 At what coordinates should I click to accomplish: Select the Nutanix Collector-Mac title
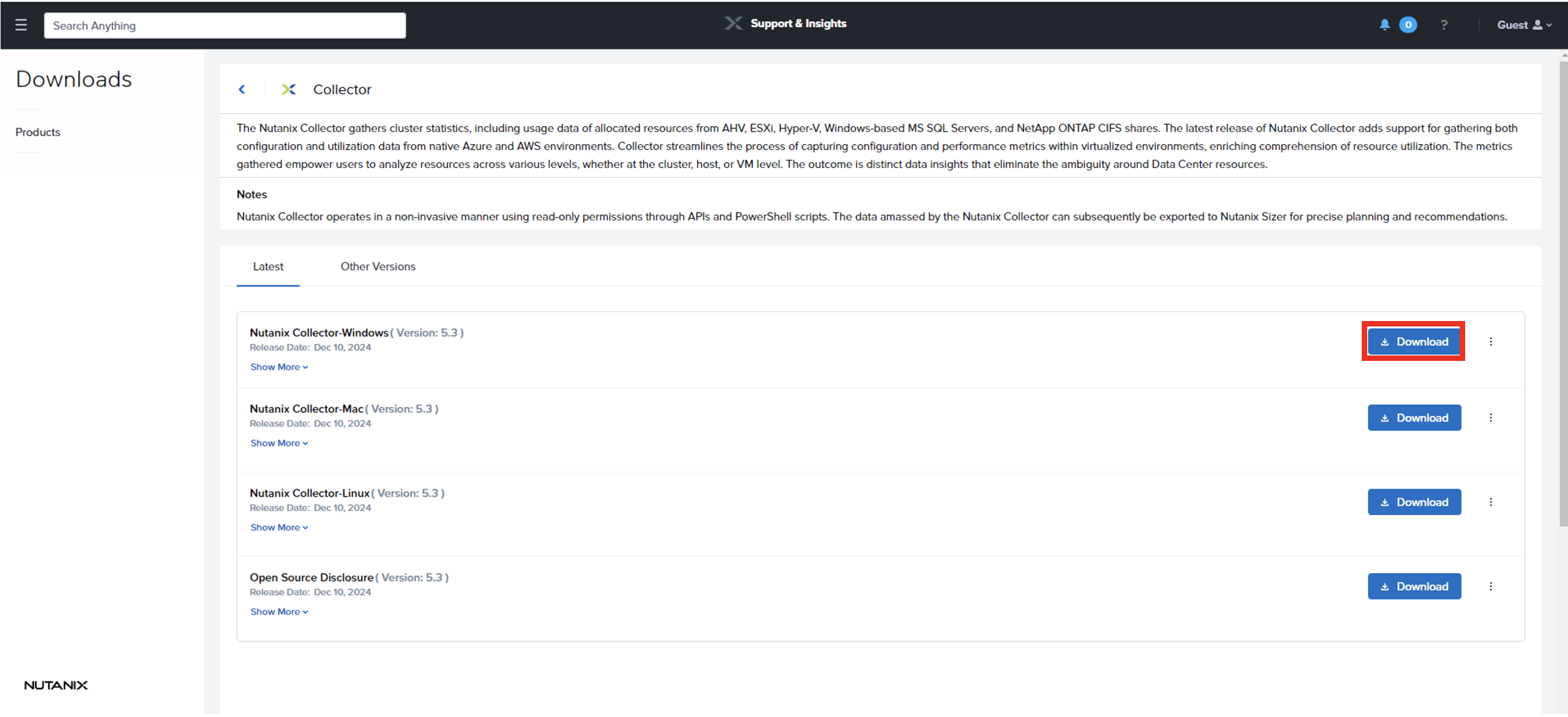tap(306, 409)
